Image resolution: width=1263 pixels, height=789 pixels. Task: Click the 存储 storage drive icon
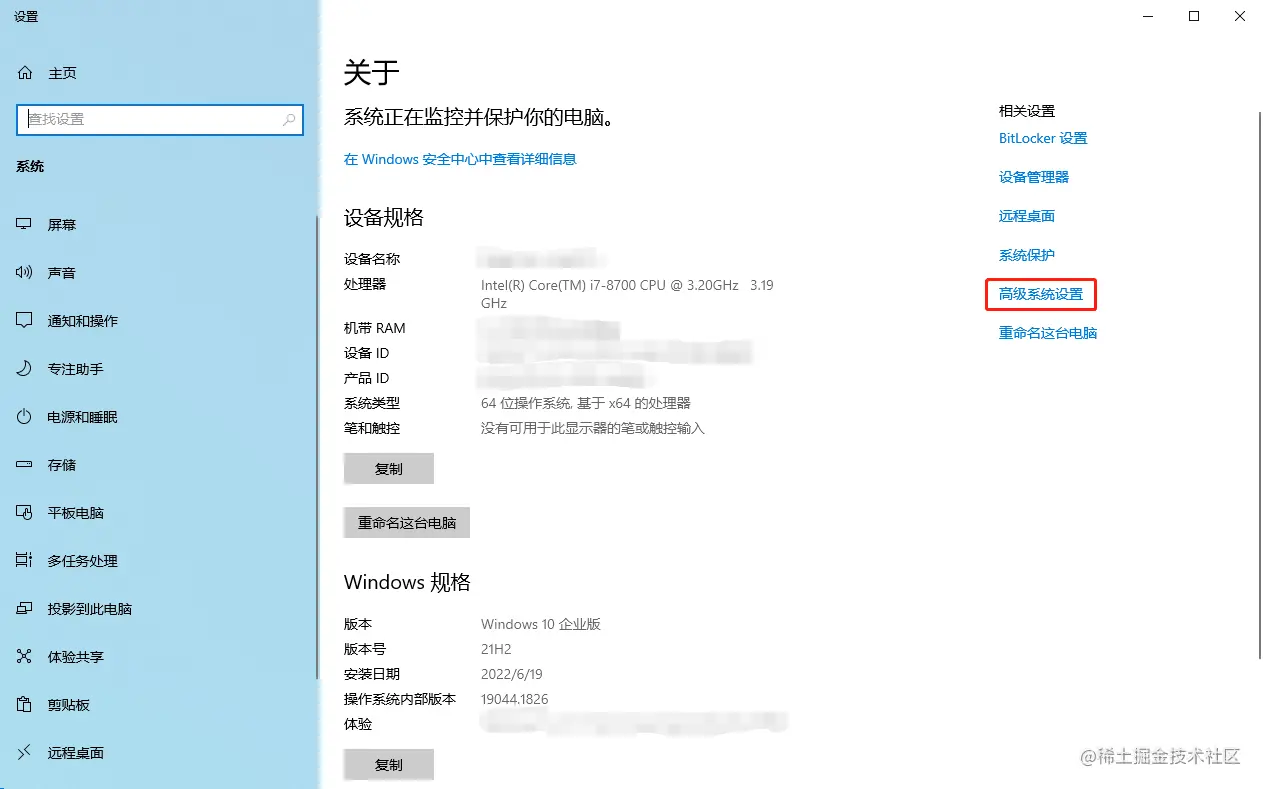click(x=25, y=465)
